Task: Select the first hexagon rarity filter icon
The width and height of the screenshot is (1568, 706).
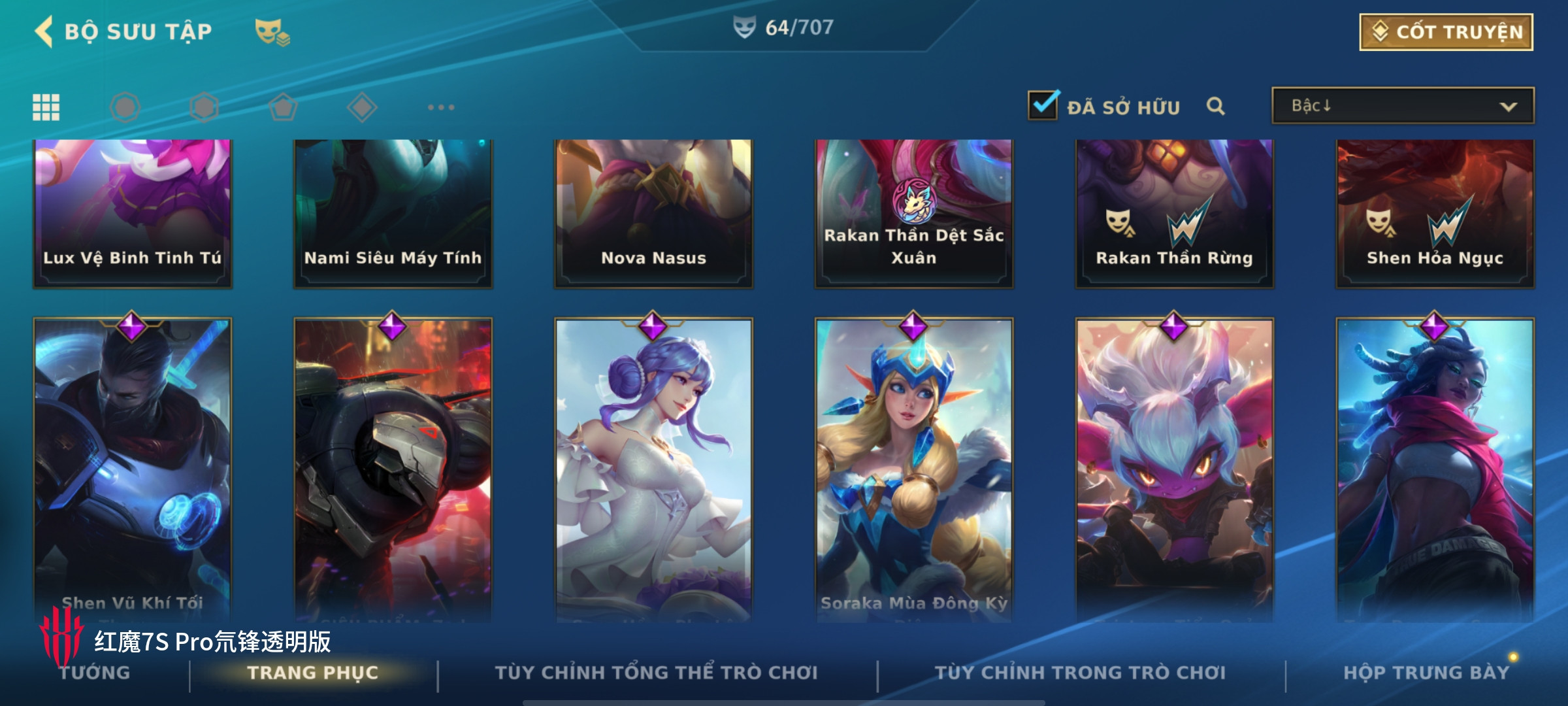Action: click(125, 107)
